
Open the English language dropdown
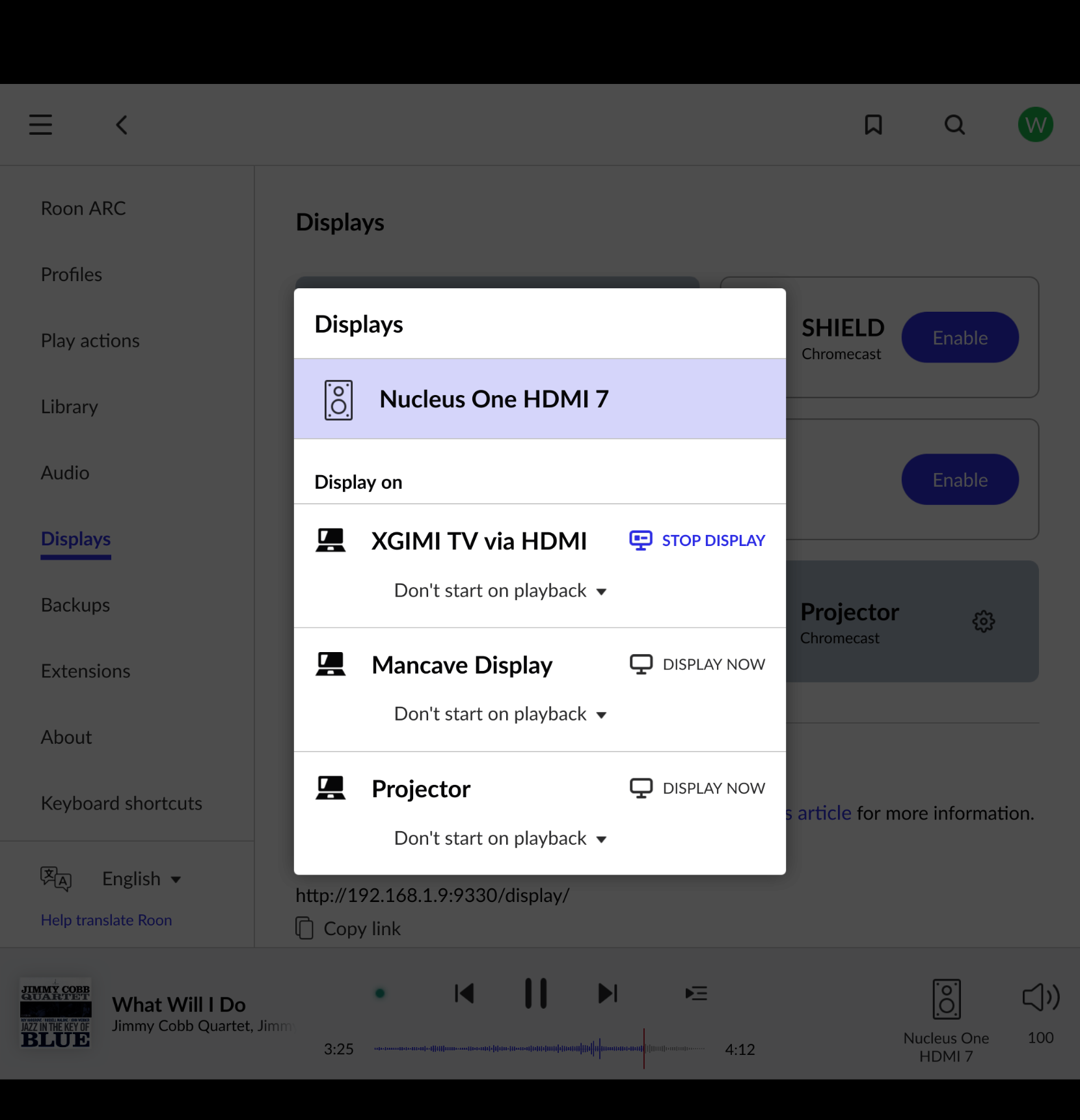pos(141,879)
